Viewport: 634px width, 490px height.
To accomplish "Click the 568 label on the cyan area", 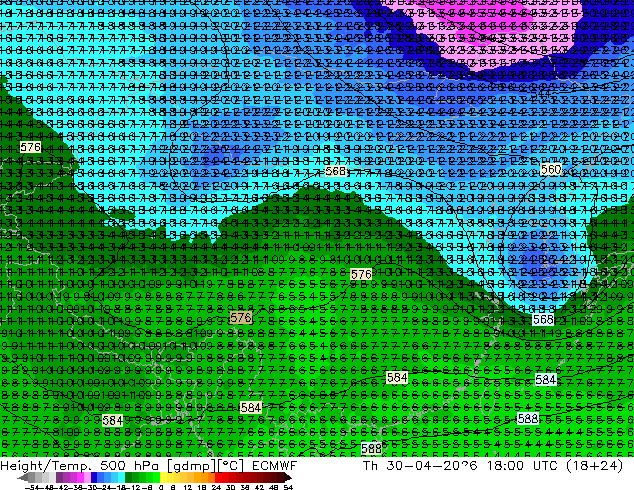I will pyautogui.click(x=336, y=171).
